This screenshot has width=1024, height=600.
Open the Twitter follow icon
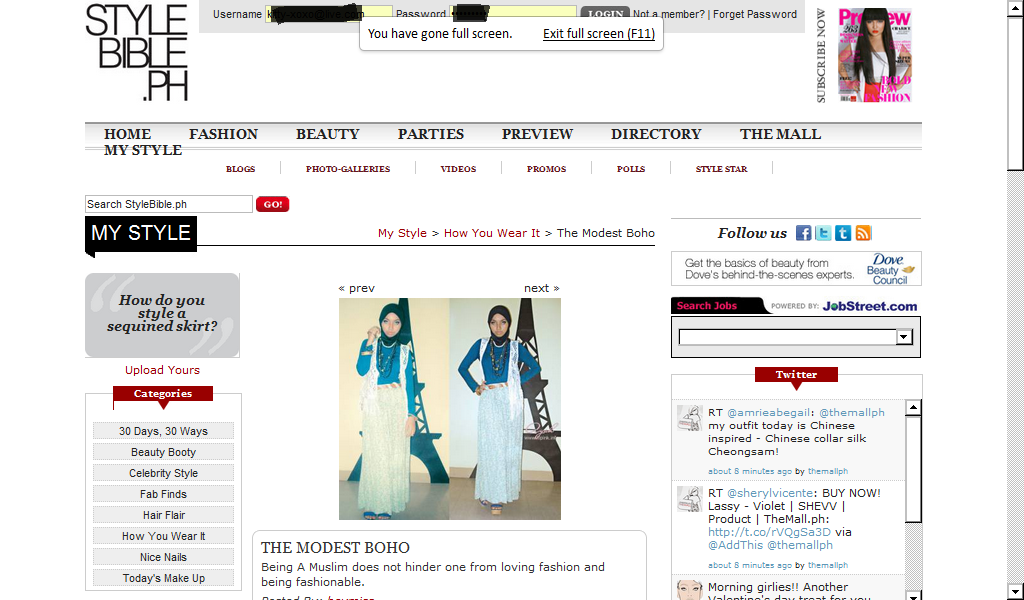click(x=823, y=233)
